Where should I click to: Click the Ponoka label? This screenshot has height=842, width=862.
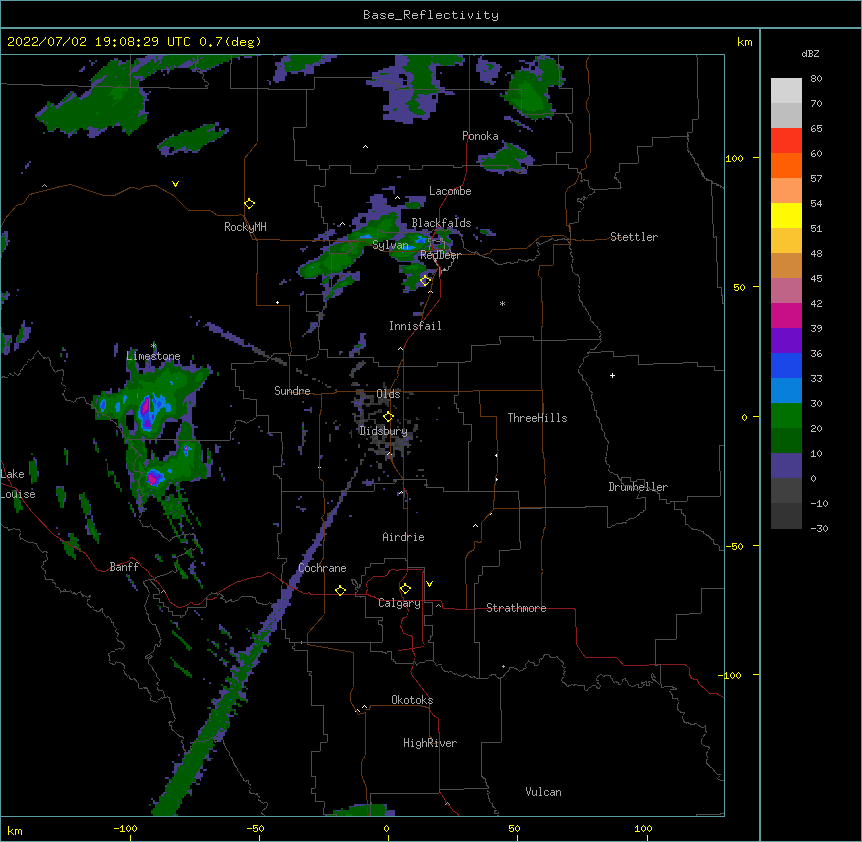(x=480, y=136)
